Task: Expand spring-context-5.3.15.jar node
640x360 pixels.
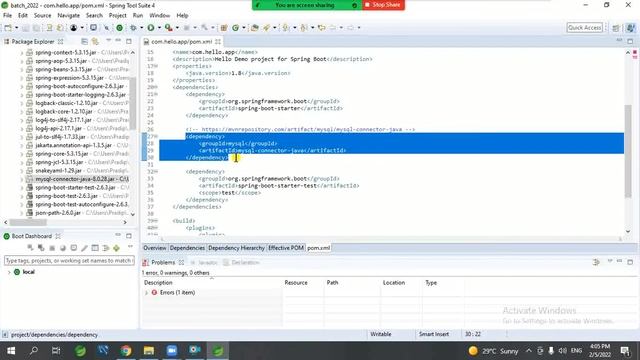Action: click(22, 53)
